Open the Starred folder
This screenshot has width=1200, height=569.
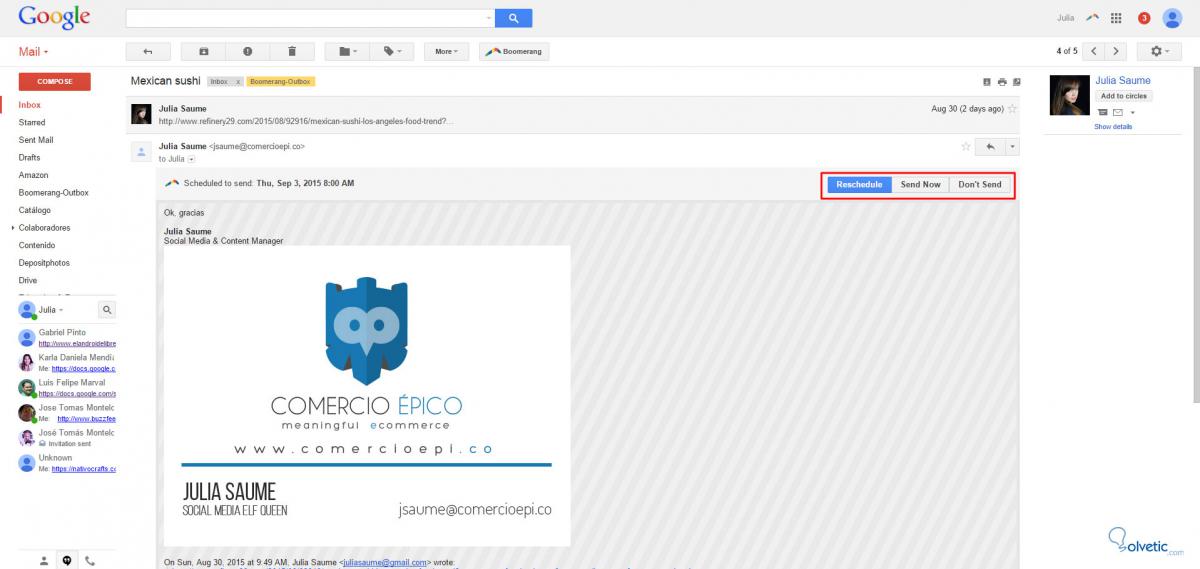click(32, 122)
